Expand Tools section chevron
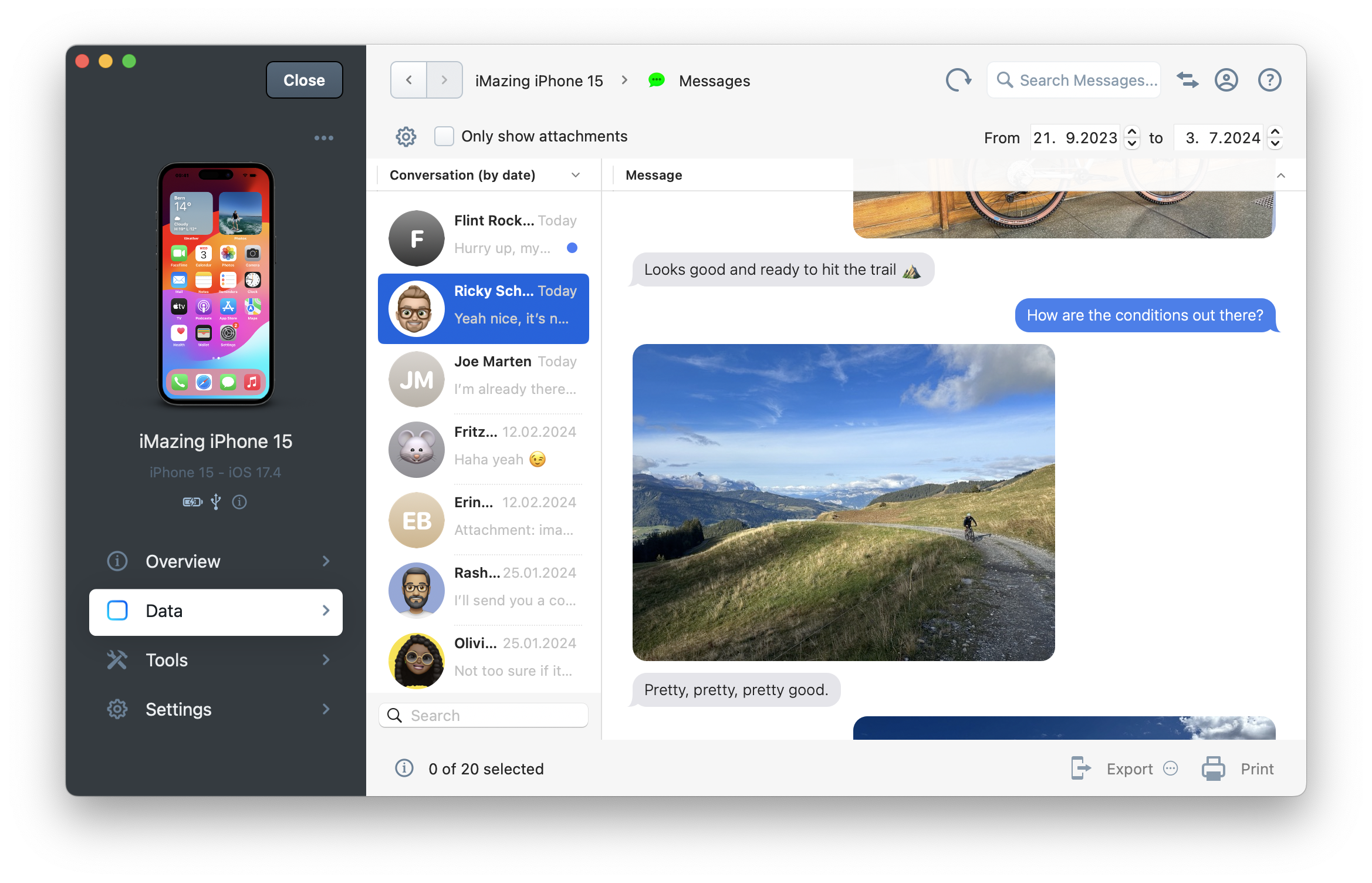The image size is (1372, 883). tap(326, 660)
